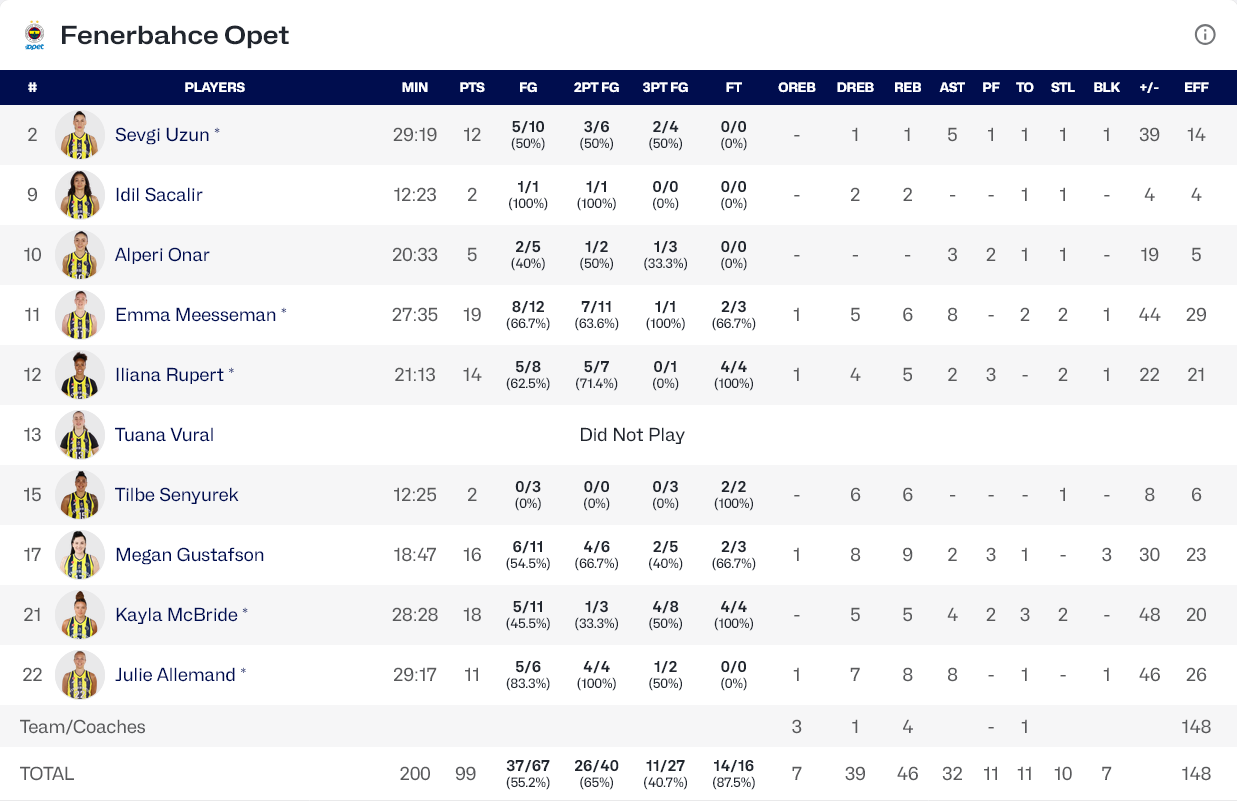Select the REB column header

pyautogui.click(x=908, y=87)
